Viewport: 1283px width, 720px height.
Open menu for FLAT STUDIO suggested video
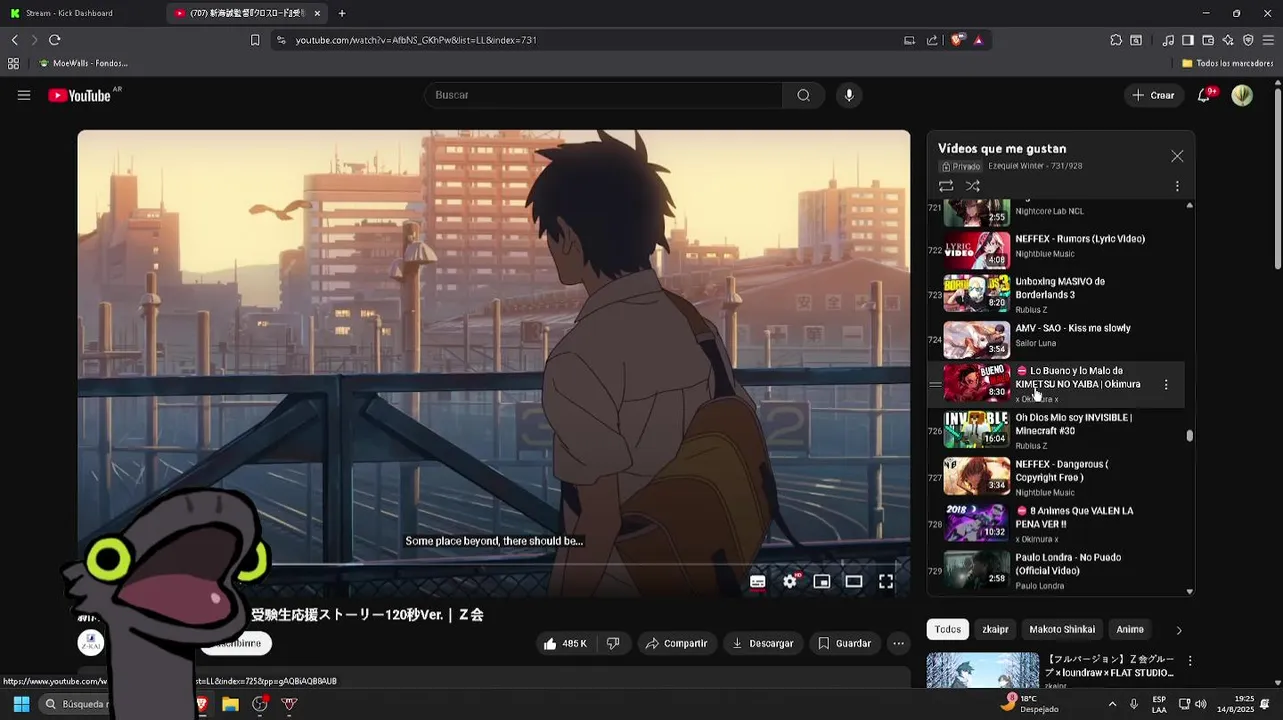[x=1190, y=661]
